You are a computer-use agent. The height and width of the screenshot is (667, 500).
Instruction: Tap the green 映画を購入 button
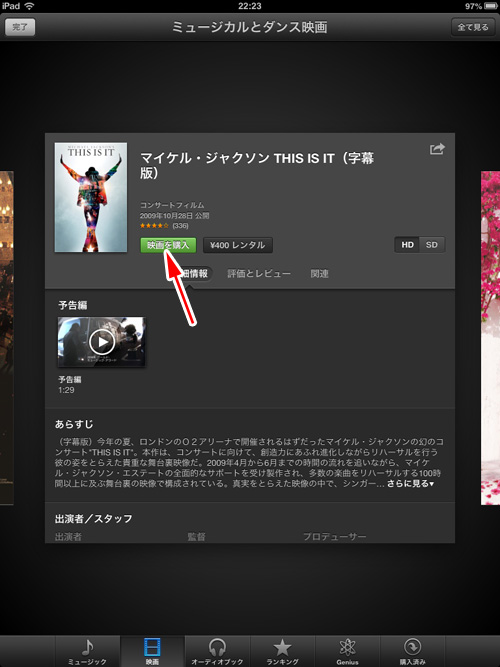click(168, 245)
